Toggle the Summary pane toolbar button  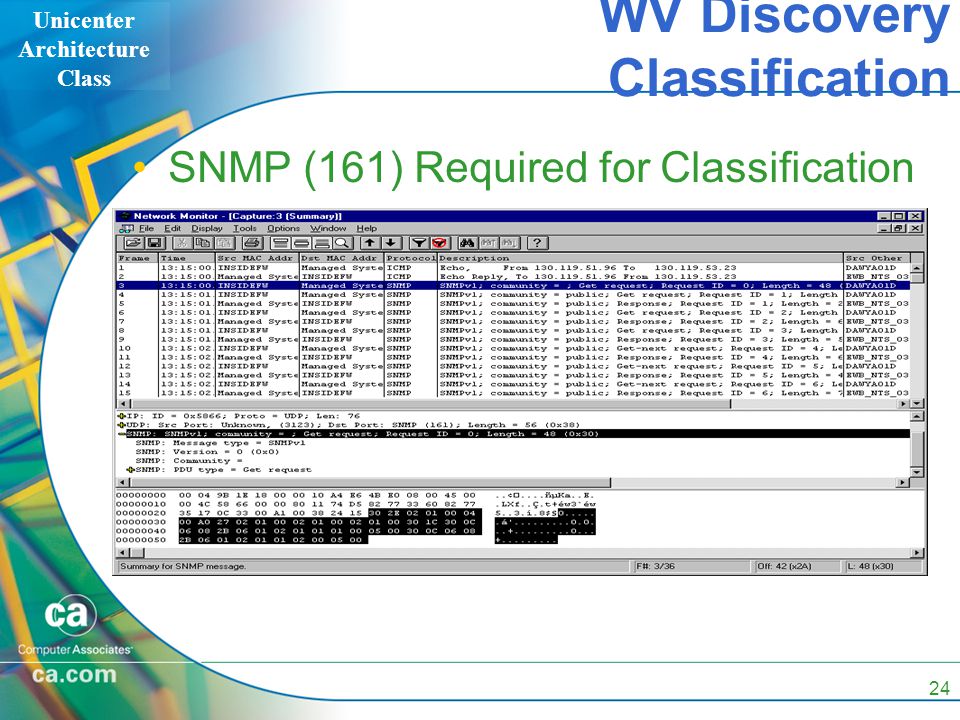point(281,243)
